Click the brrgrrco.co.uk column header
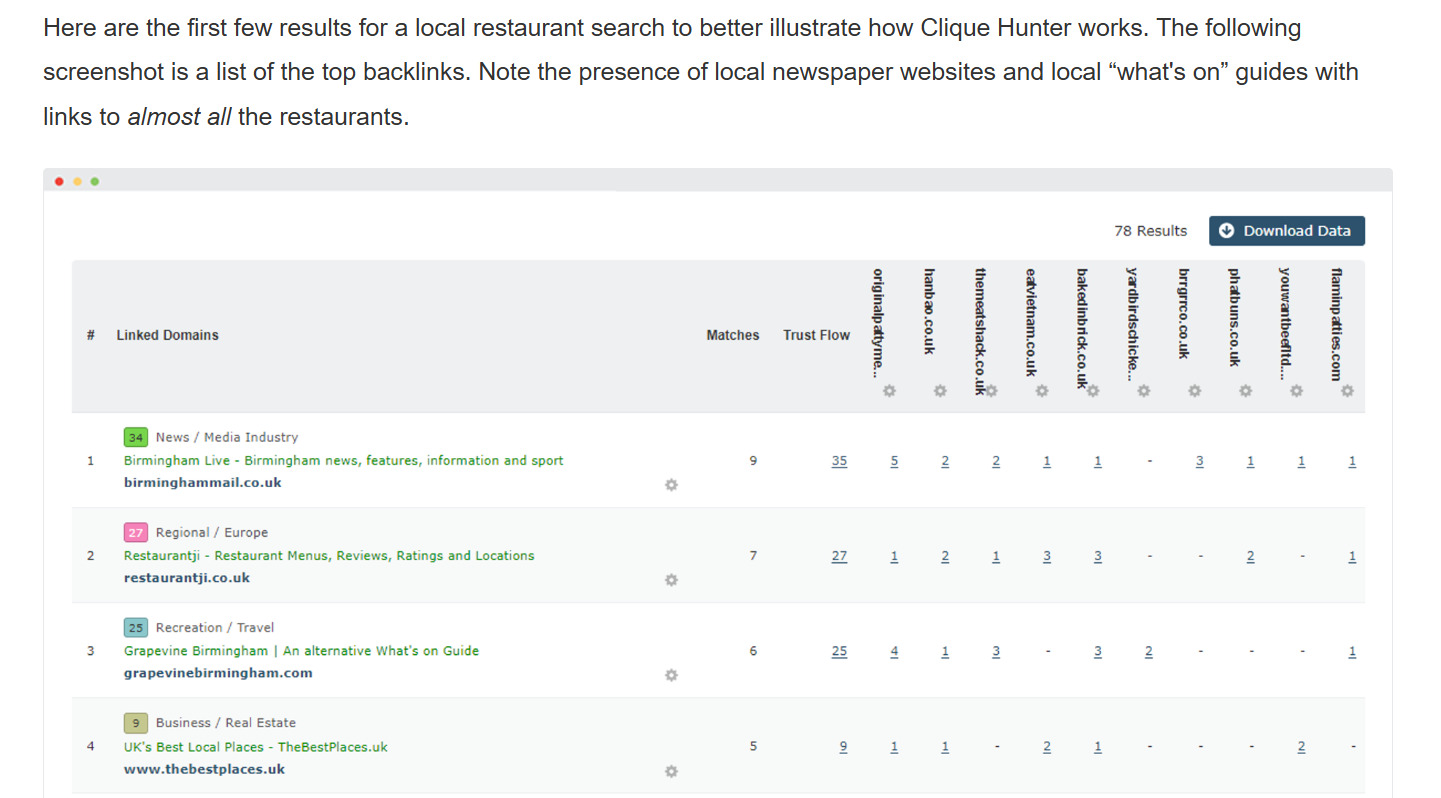This screenshot has width=1441, height=798. (x=1183, y=314)
